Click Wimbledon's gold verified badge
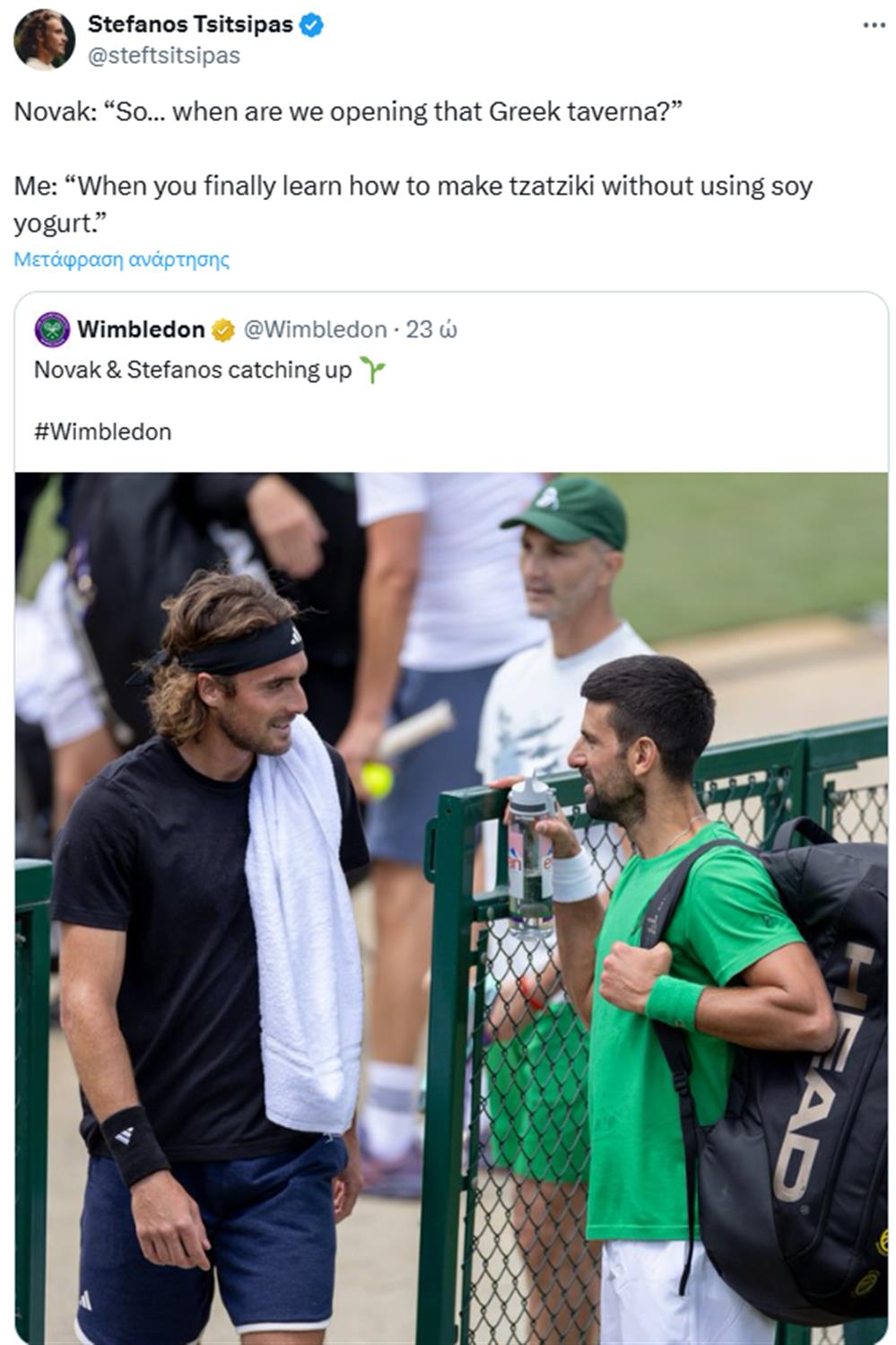The image size is (896, 1345). tap(222, 330)
